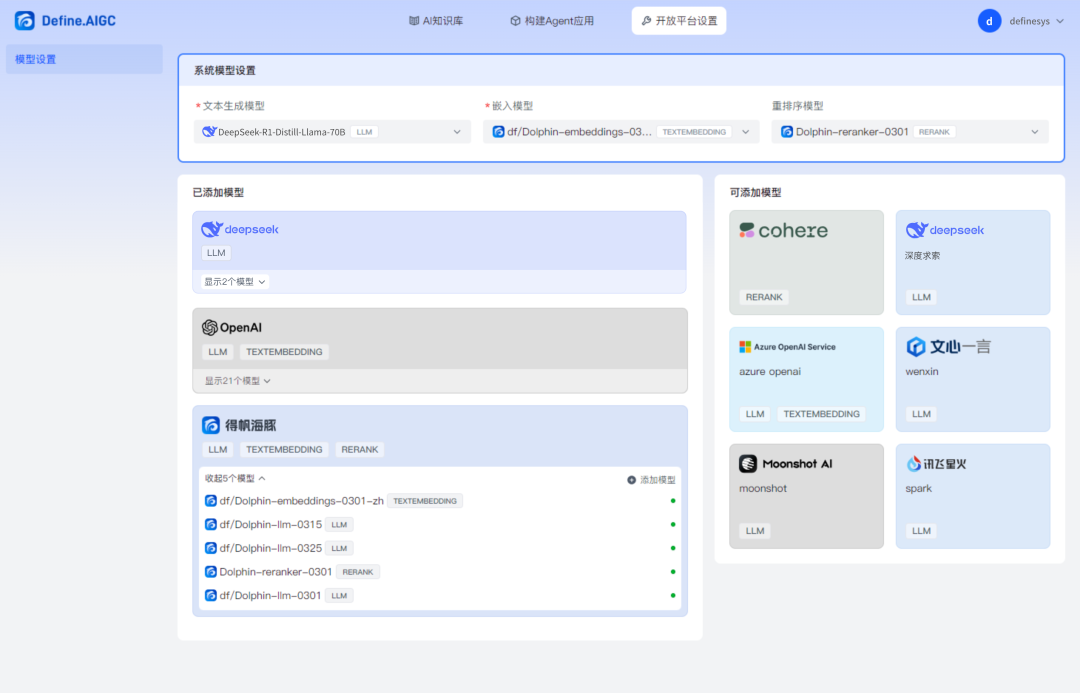This screenshot has width=1080, height=693.
Task: Switch to 构建Agent应用 tab
Action: pos(552,21)
